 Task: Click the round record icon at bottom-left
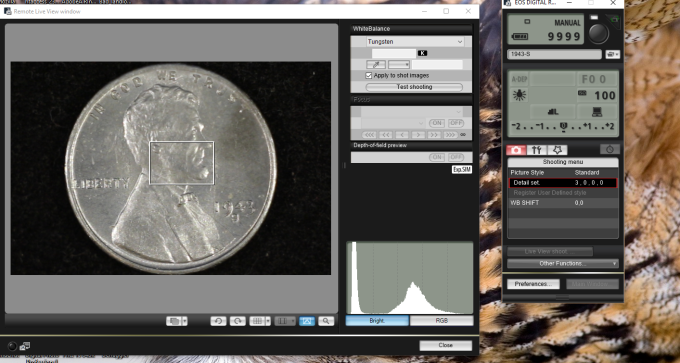click(13, 346)
